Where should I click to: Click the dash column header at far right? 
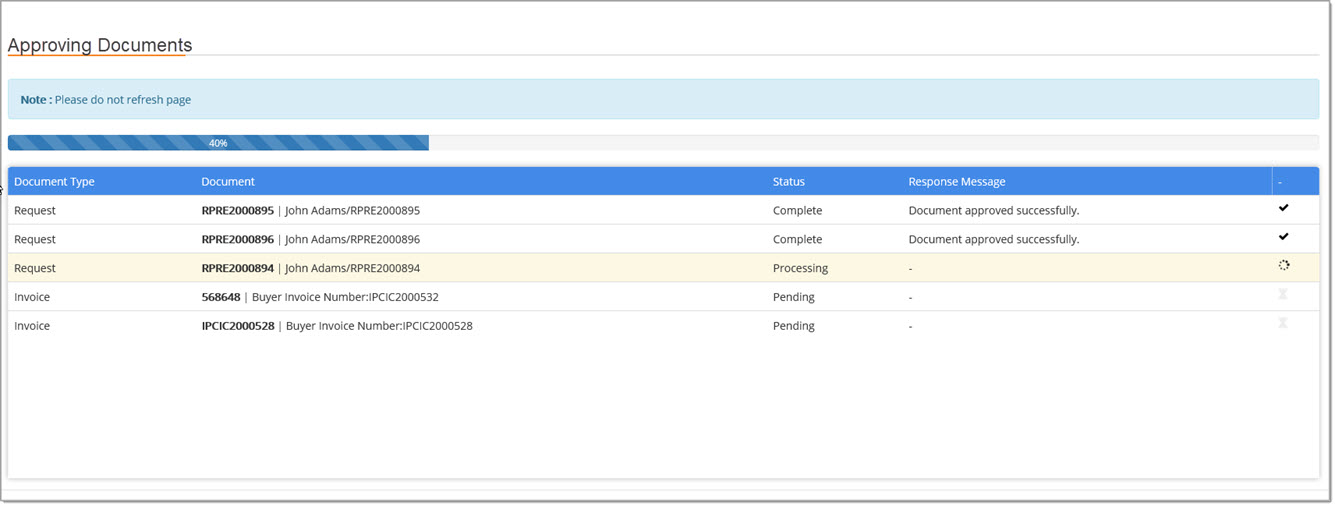tap(1280, 182)
